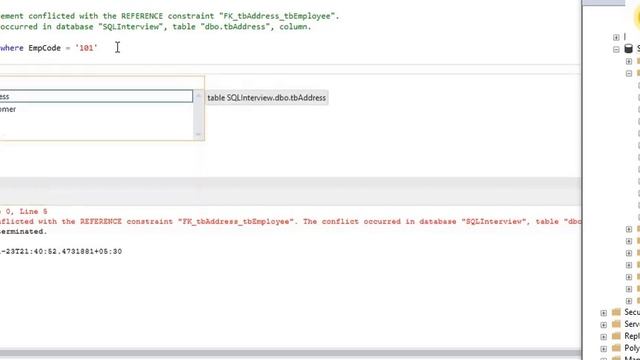Click the horizontal scrollbar below the messages
Viewport: 640px width, 360px height.
tap(290, 353)
